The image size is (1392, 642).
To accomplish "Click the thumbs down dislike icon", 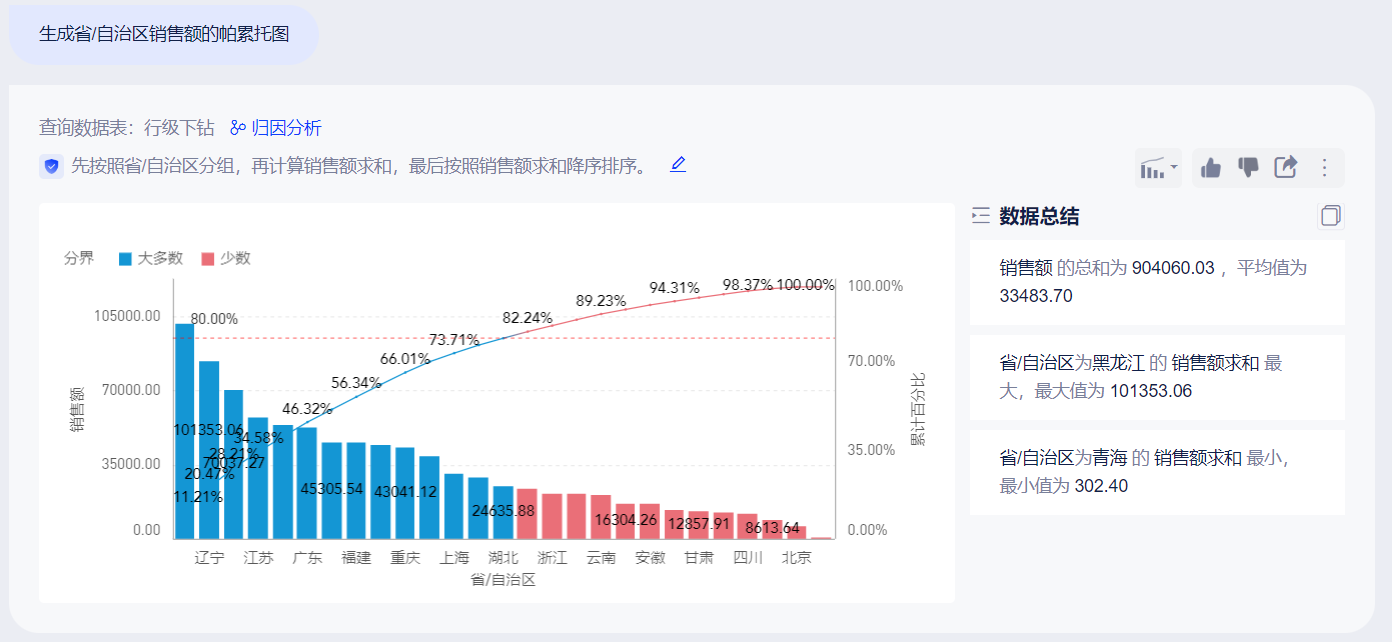I will click(1248, 168).
